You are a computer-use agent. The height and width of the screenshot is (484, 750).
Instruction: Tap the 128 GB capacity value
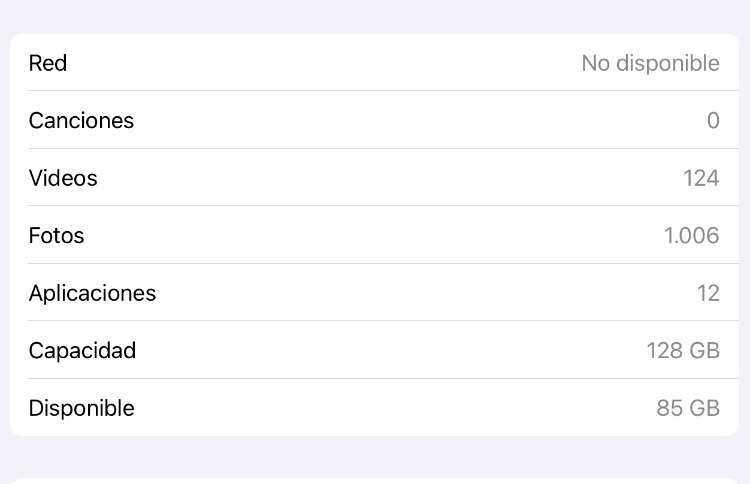coord(683,351)
